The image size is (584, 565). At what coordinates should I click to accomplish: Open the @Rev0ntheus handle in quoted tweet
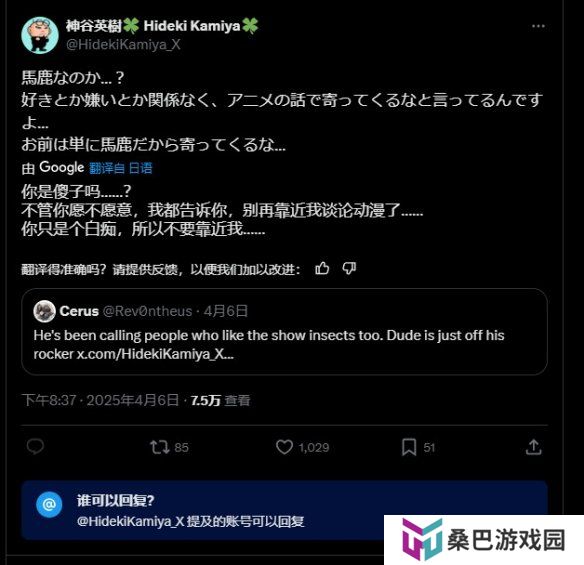click(x=147, y=311)
